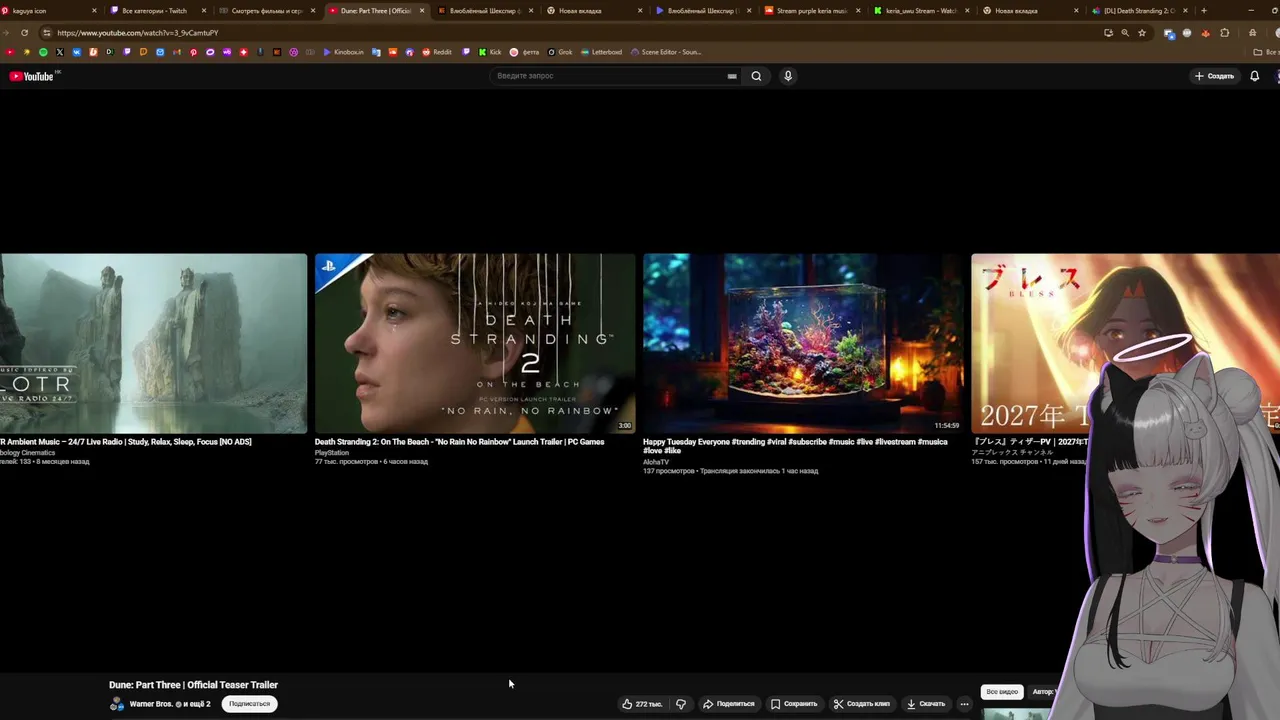Open the YouTube bookmark icon in bookmarks bar
This screenshot has width=1280, height=720.
(9, 52)
